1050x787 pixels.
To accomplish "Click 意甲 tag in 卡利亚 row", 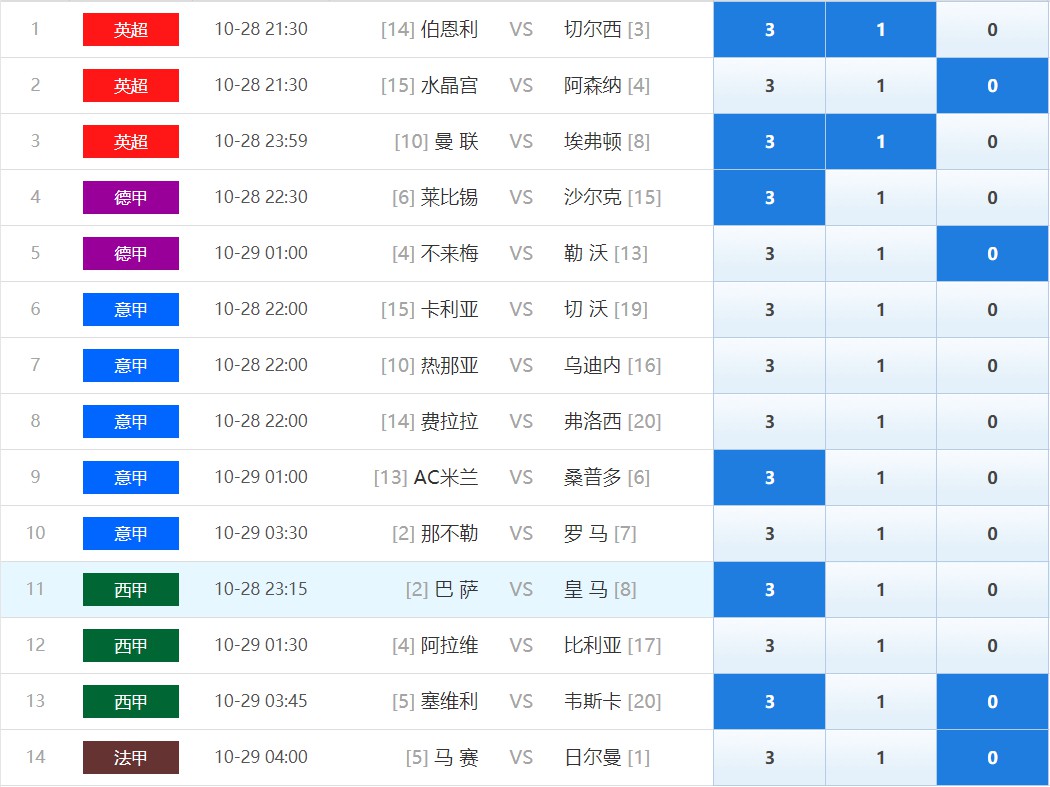I will coord(131,309).
